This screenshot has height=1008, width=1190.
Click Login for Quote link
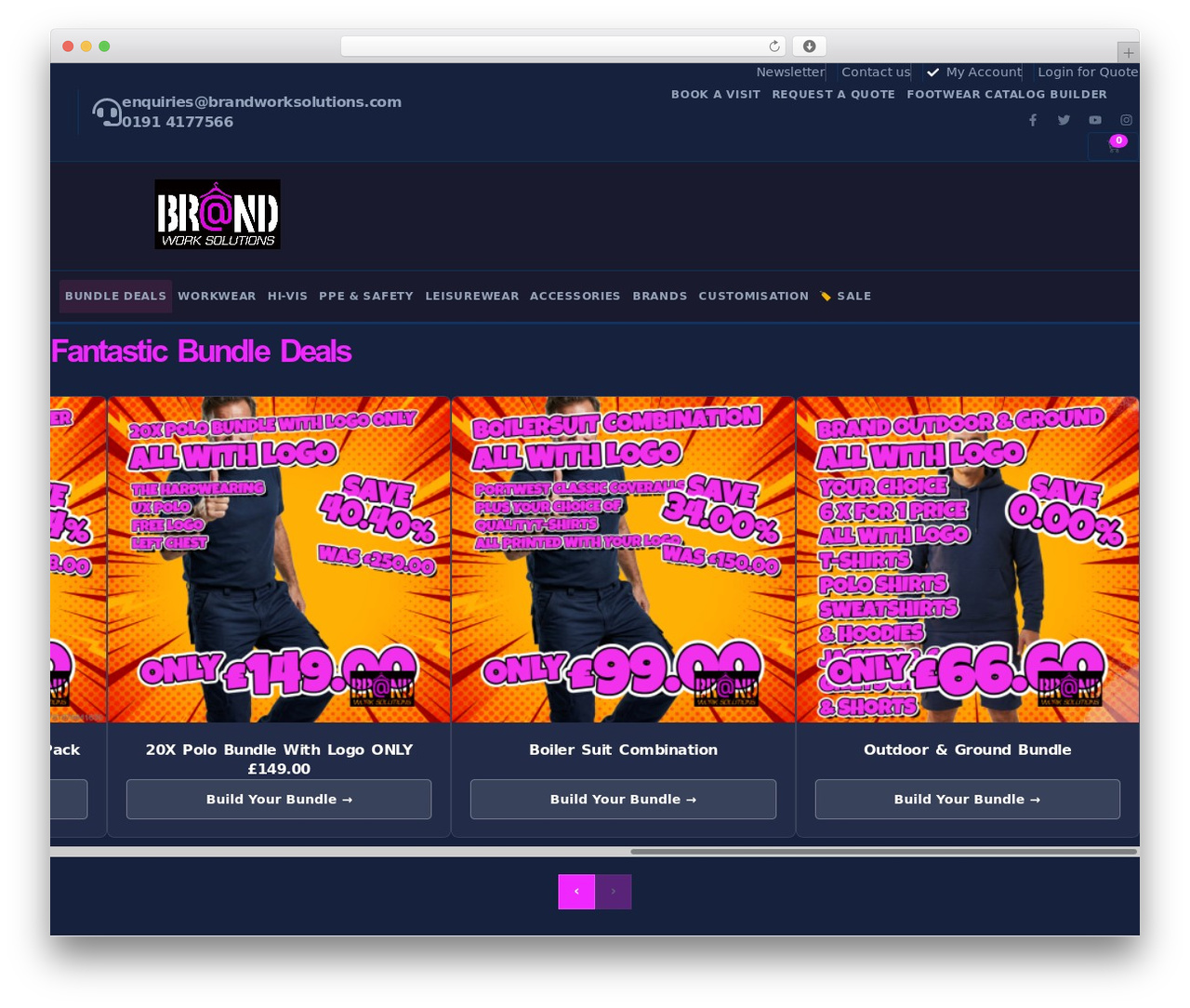(1088, 72)
